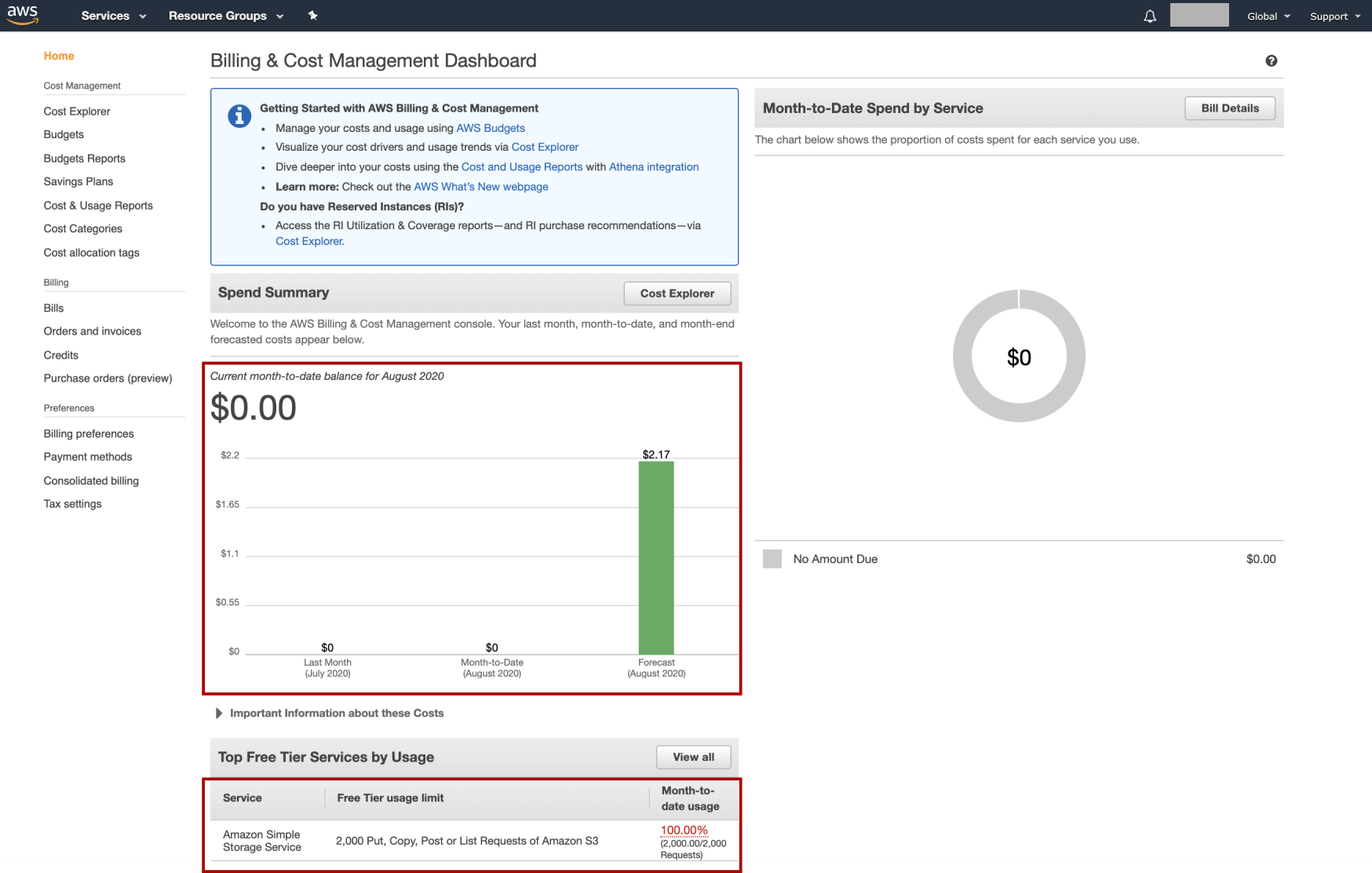Click the No Amount Due legend text
The width and height of the screenshot is (1372, 873).
(835, 559)
